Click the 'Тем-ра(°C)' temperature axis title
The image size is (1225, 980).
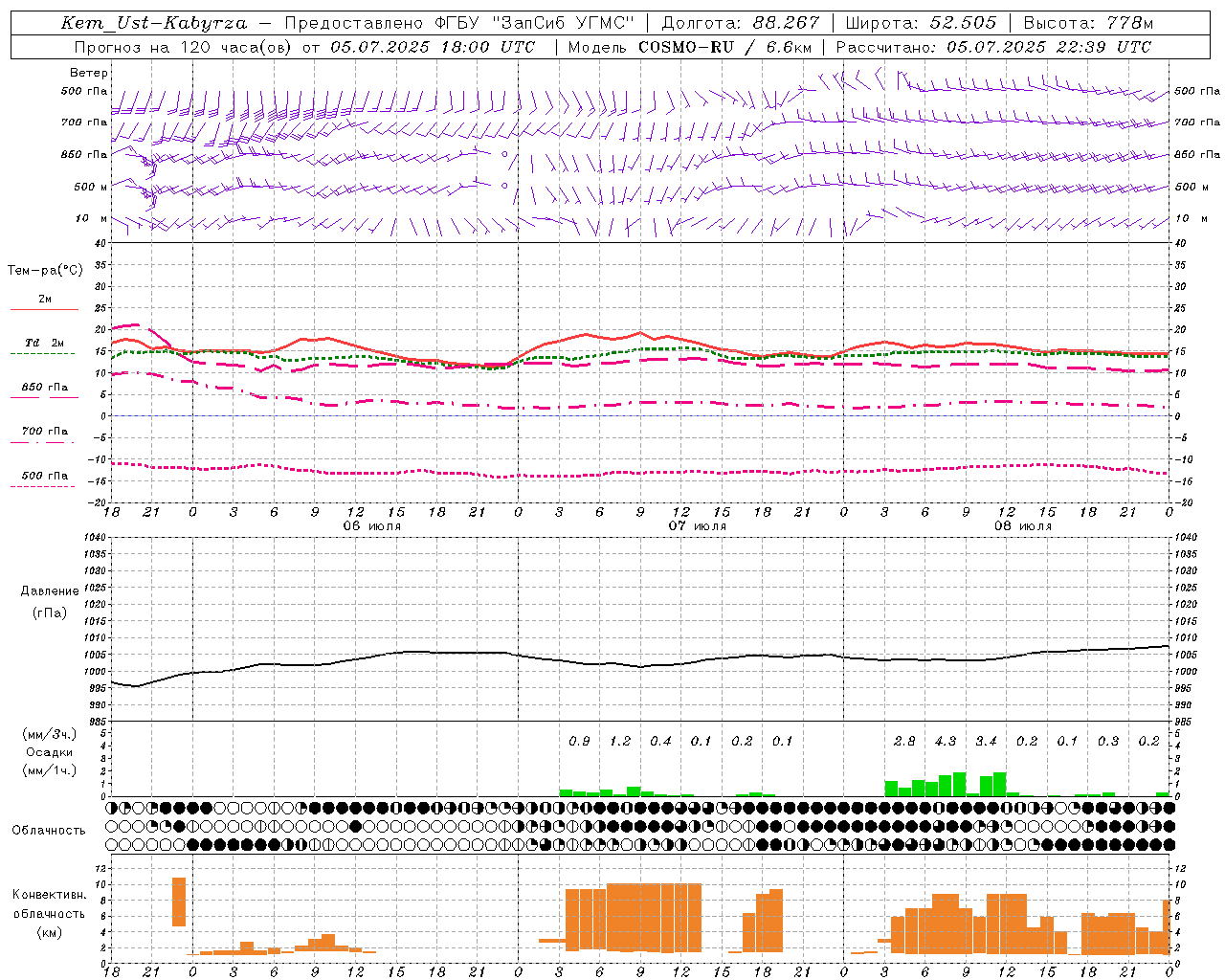point(45,271)
